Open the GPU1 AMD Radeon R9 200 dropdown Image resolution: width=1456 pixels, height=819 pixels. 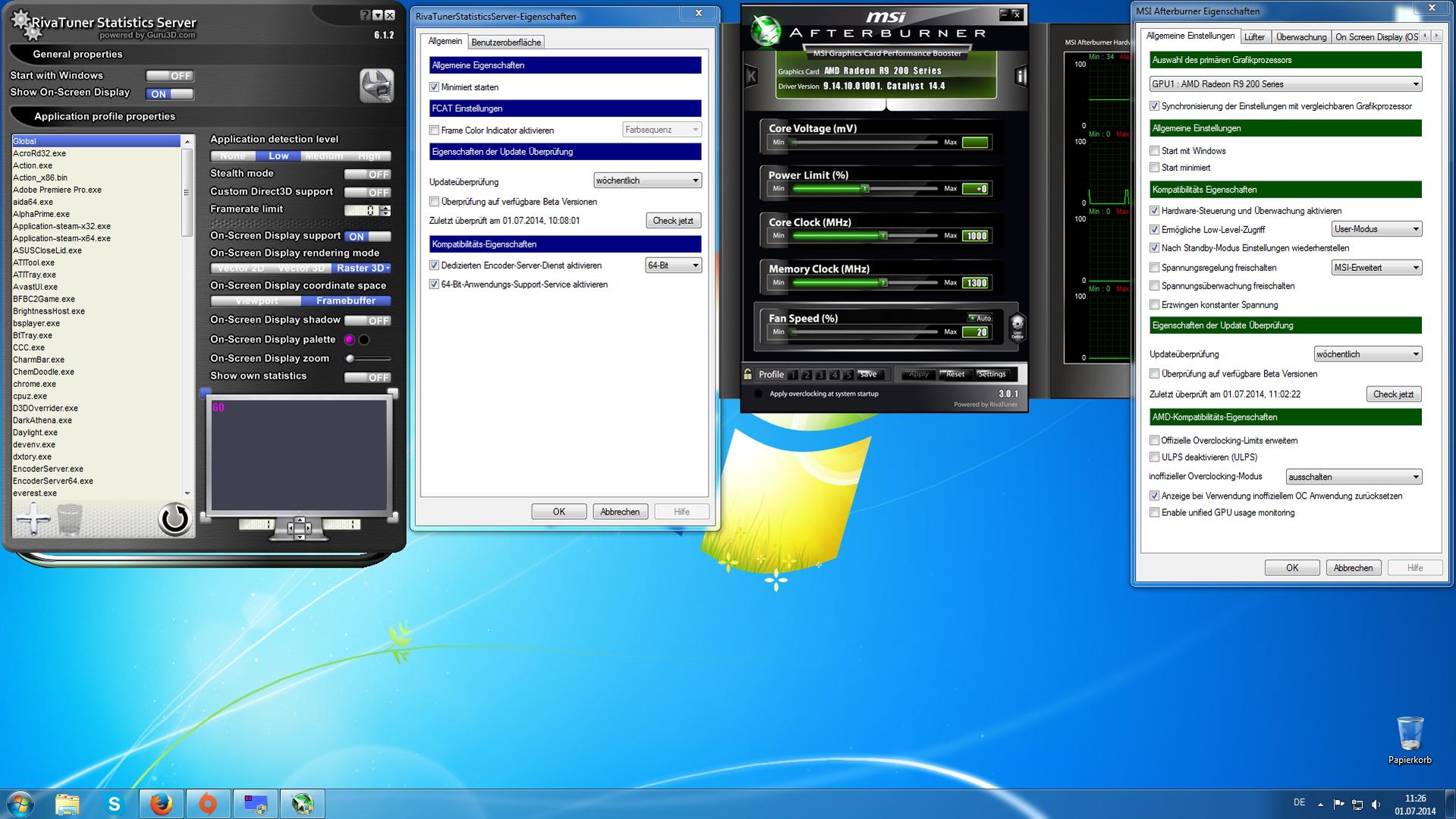(x=1285, y=84)
